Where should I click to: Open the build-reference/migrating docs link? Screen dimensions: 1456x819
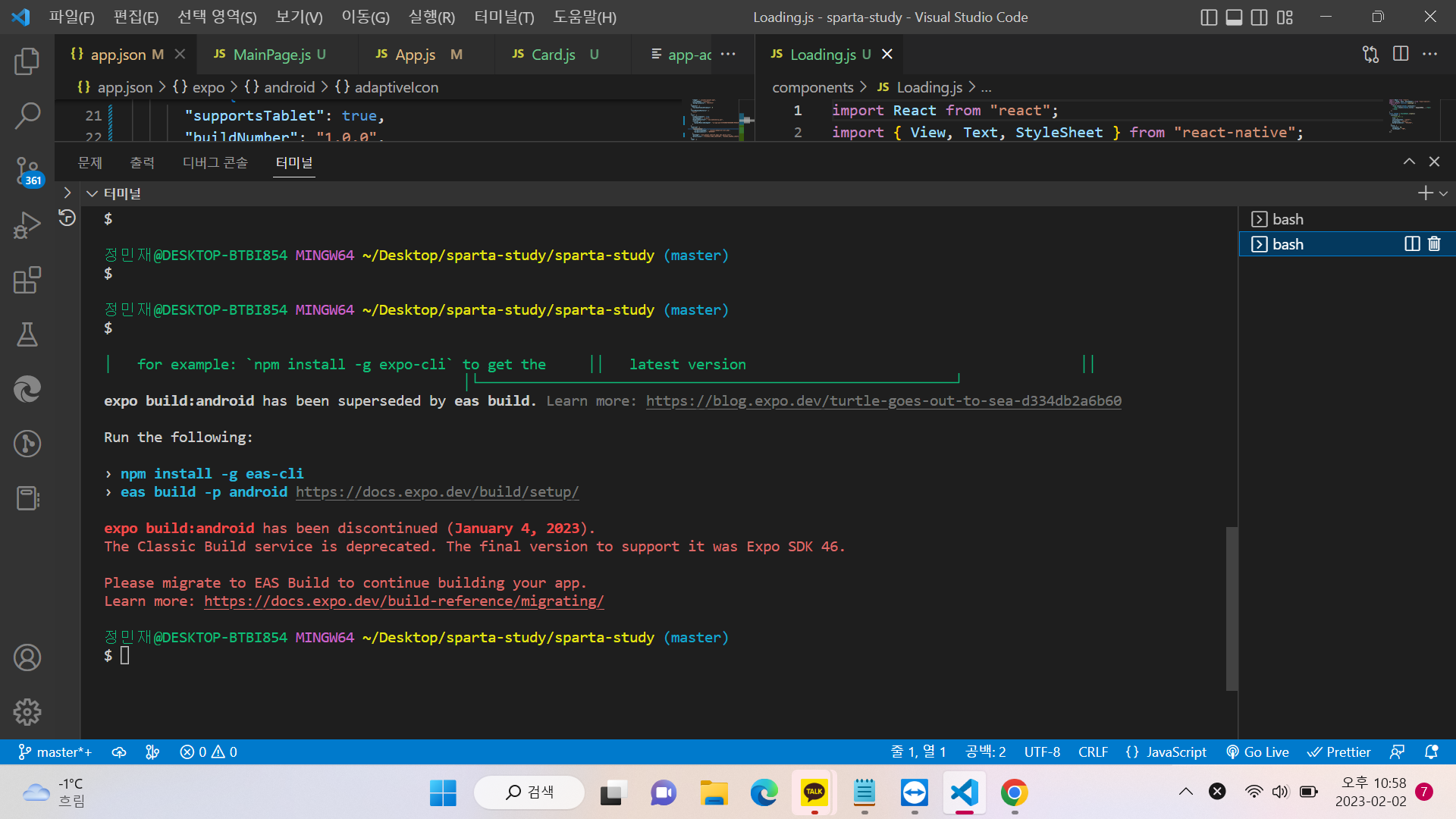click(404, 601)
